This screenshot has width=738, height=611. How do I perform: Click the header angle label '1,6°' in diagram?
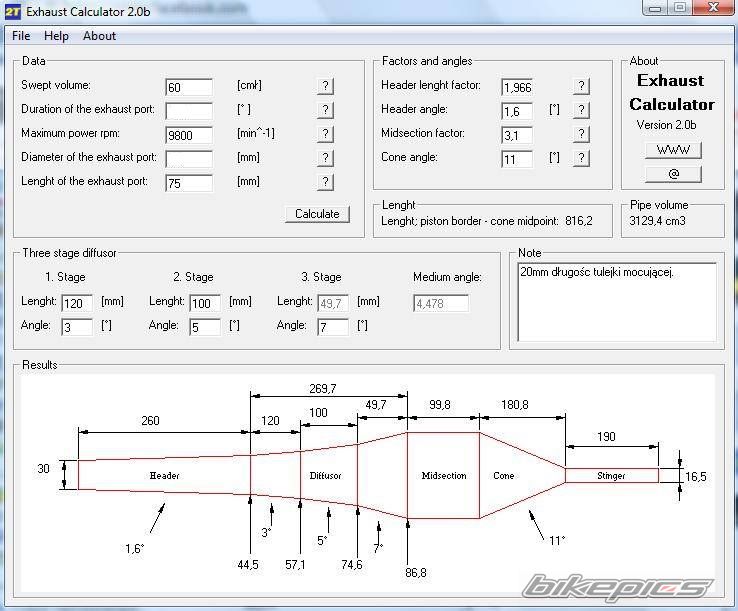coord(135,549)
